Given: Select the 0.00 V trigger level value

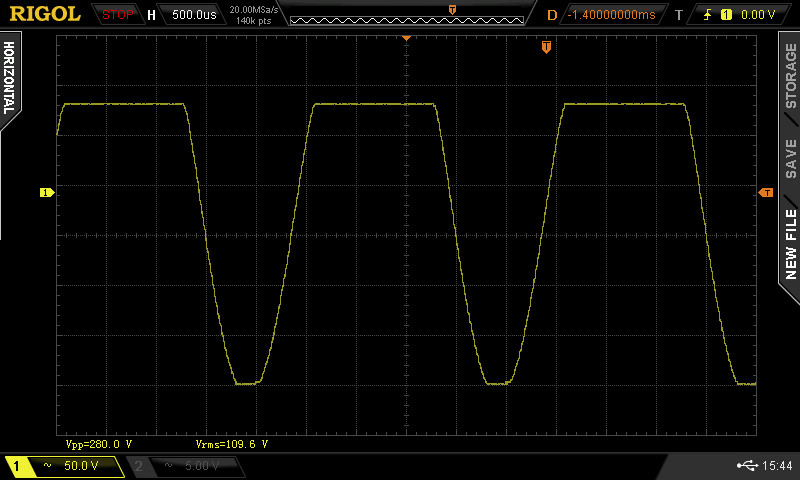Looking at the screenshot, I should [758, 15].
